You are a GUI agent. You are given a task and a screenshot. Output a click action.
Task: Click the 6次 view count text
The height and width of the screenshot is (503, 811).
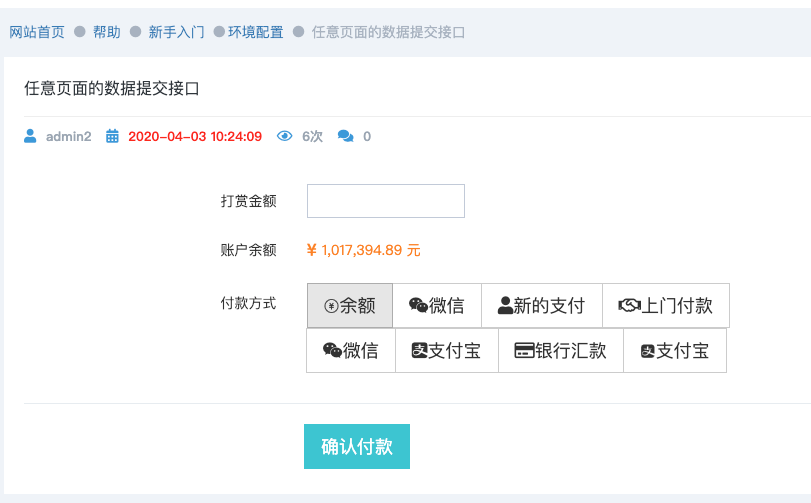point(312,136)
